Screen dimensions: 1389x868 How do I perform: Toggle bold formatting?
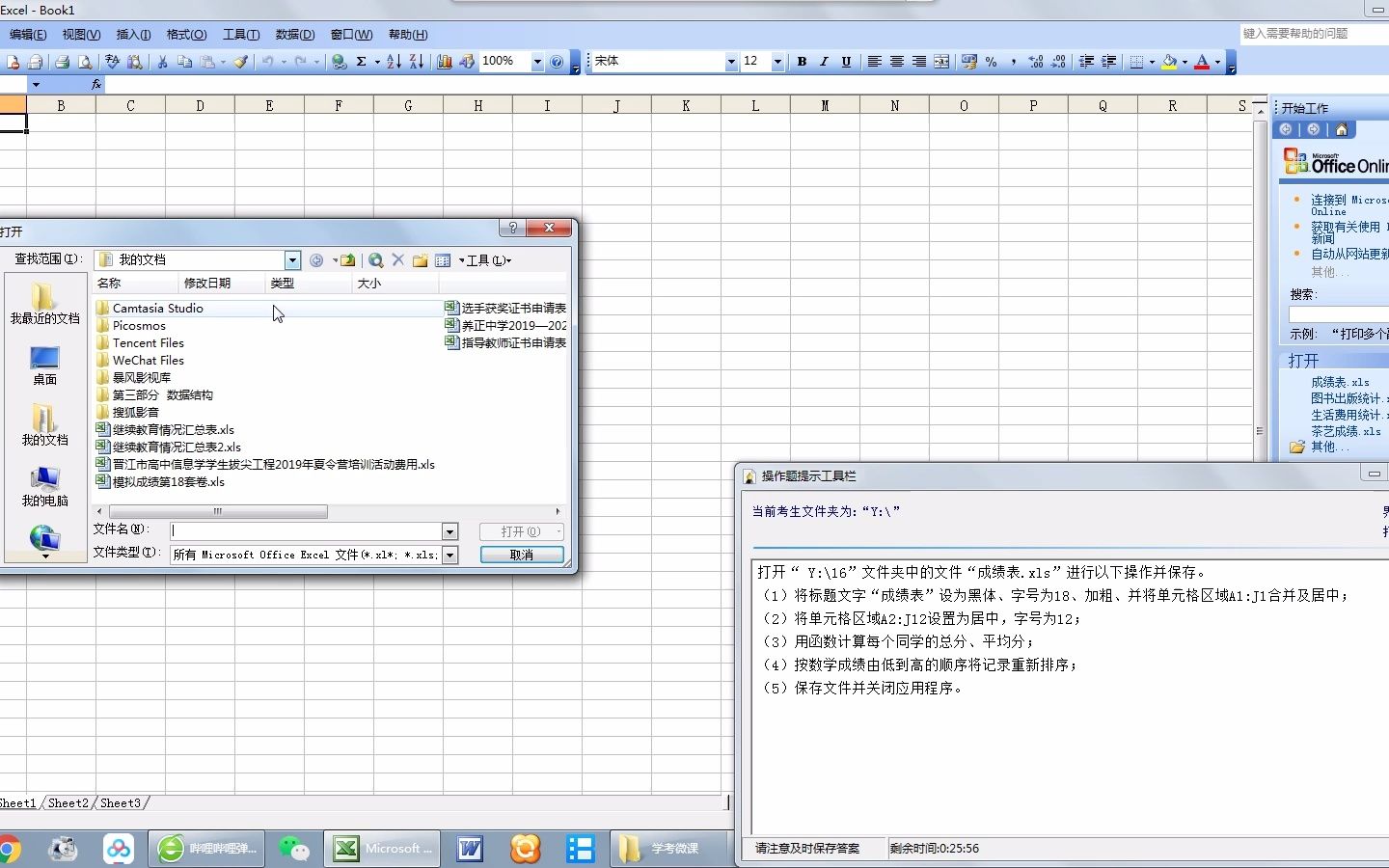coord(802,61)
